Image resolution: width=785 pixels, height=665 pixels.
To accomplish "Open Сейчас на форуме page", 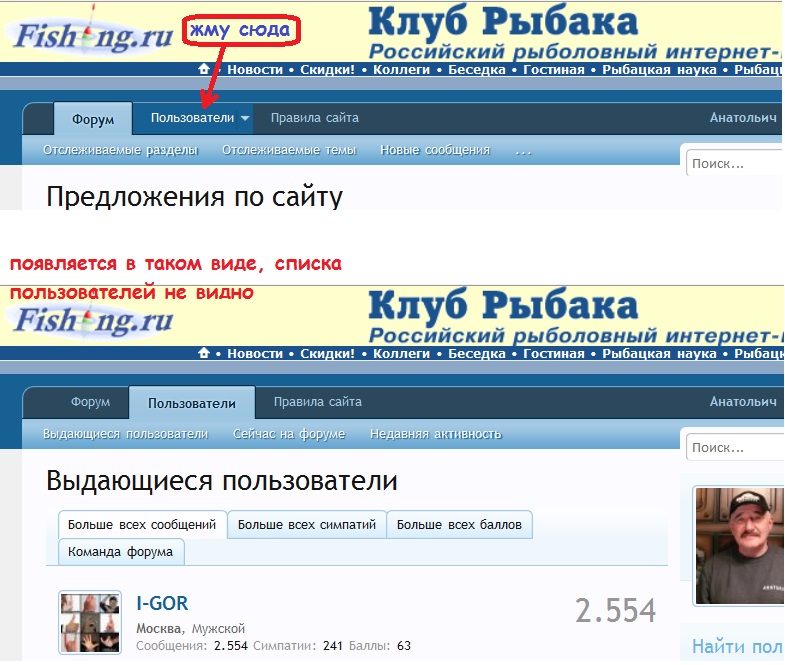I will click(289, 434).
